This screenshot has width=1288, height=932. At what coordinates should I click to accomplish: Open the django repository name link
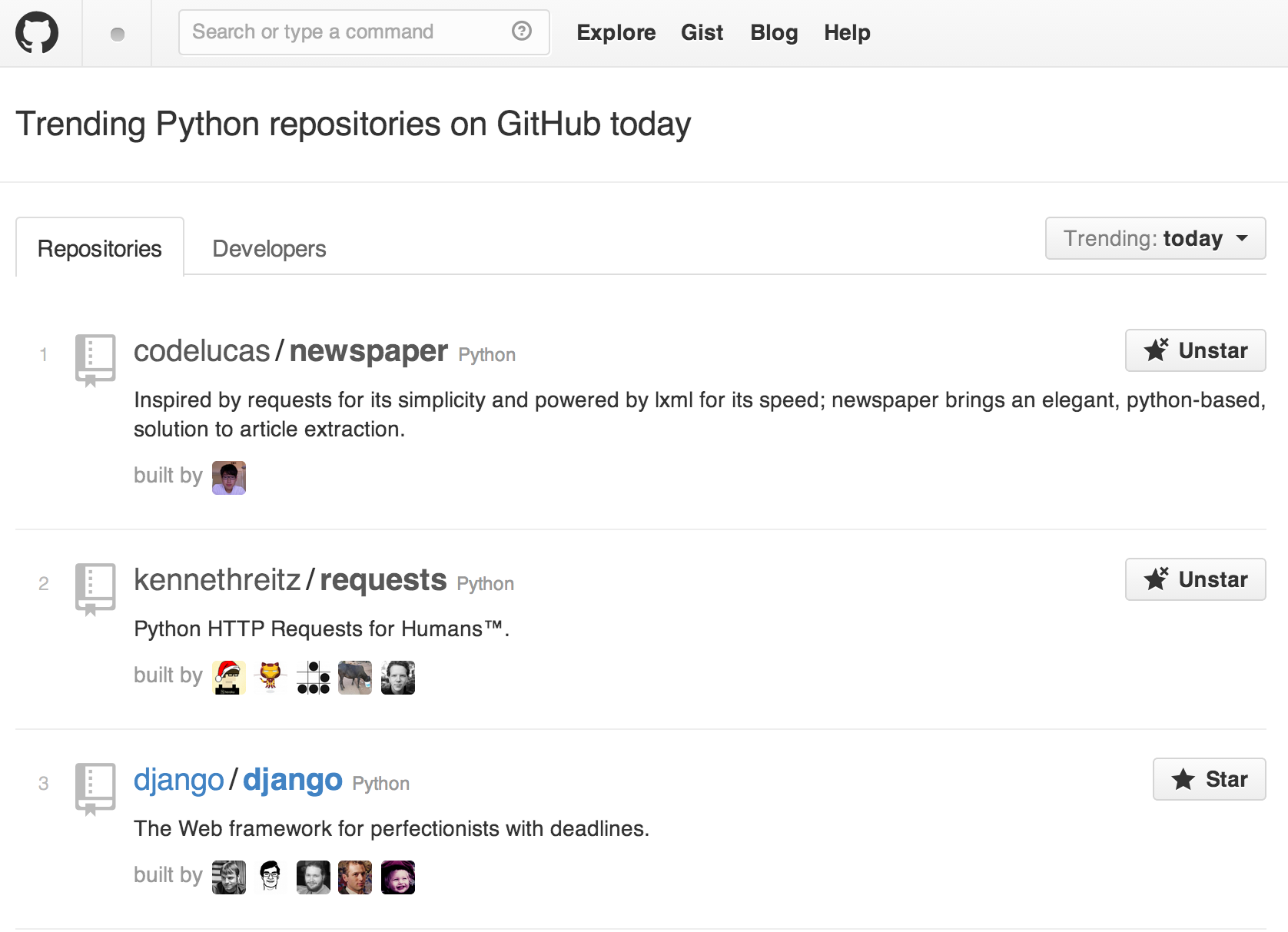293,779
